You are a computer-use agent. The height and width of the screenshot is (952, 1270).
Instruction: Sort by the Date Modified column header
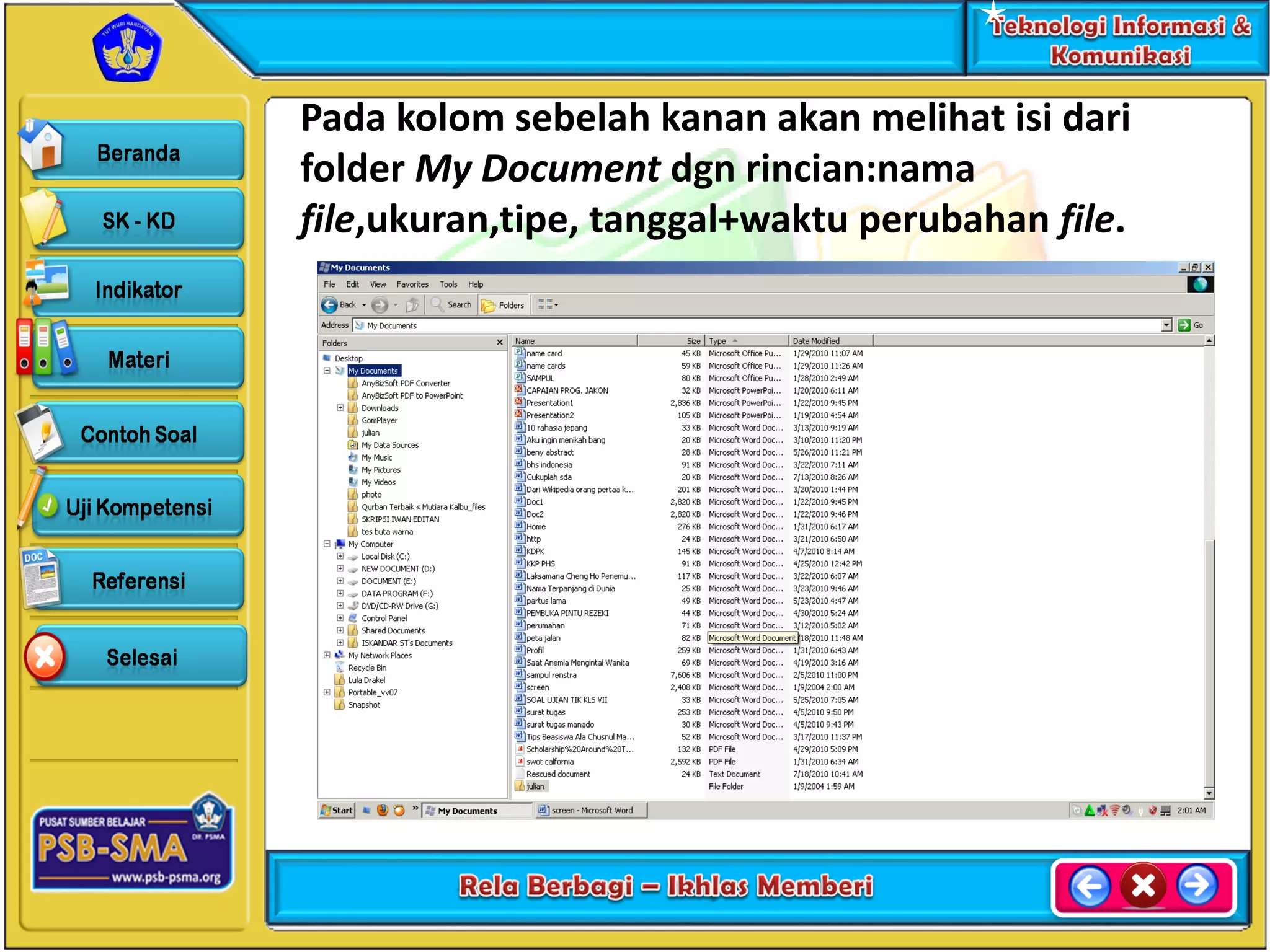pyautogui.click(x=831, y=341)
